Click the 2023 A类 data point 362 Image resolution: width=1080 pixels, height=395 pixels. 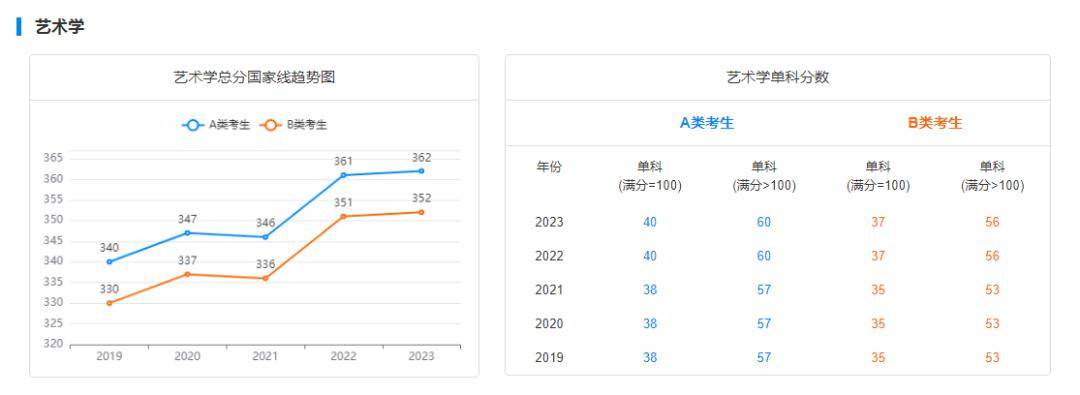[422, 171]
